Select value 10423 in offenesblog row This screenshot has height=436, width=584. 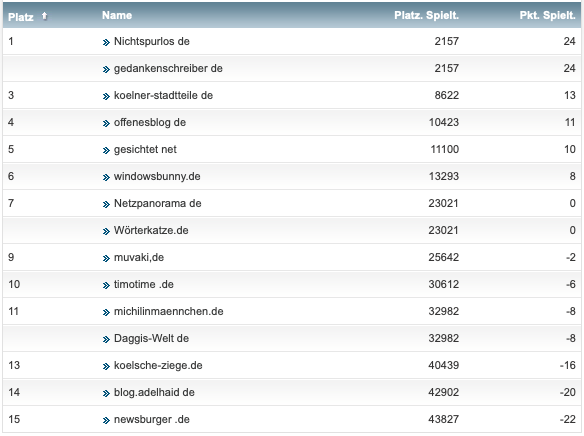444,122
